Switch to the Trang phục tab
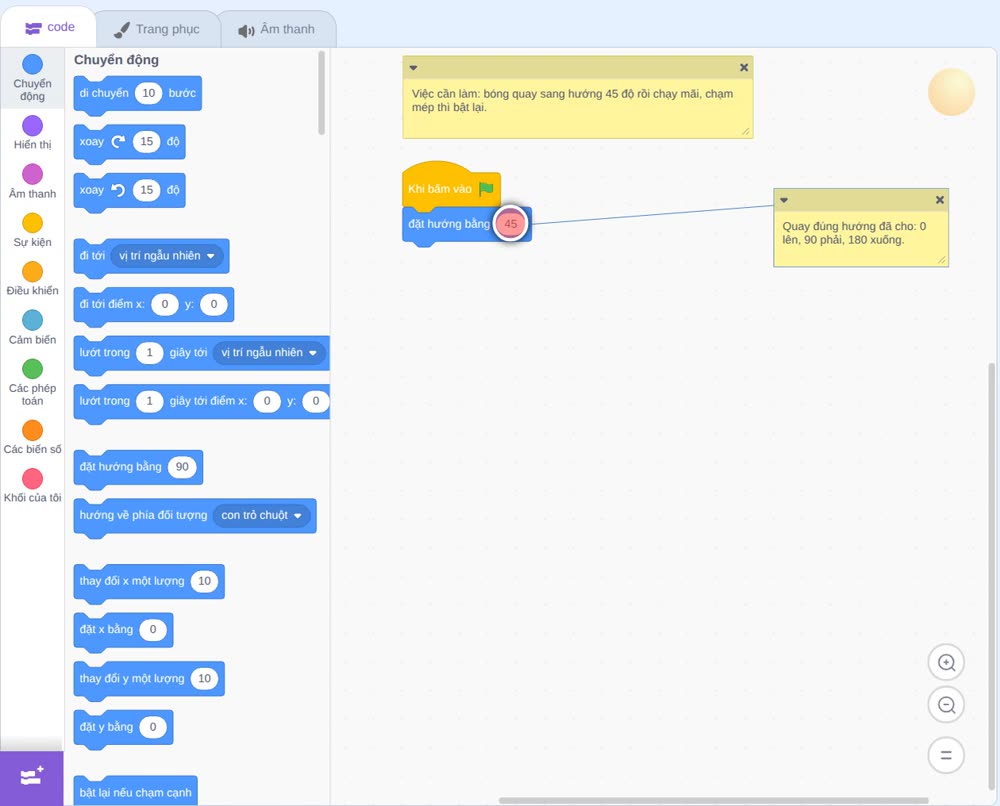Viewport: 1000px width, 806px height. click(x=157, y=29)
